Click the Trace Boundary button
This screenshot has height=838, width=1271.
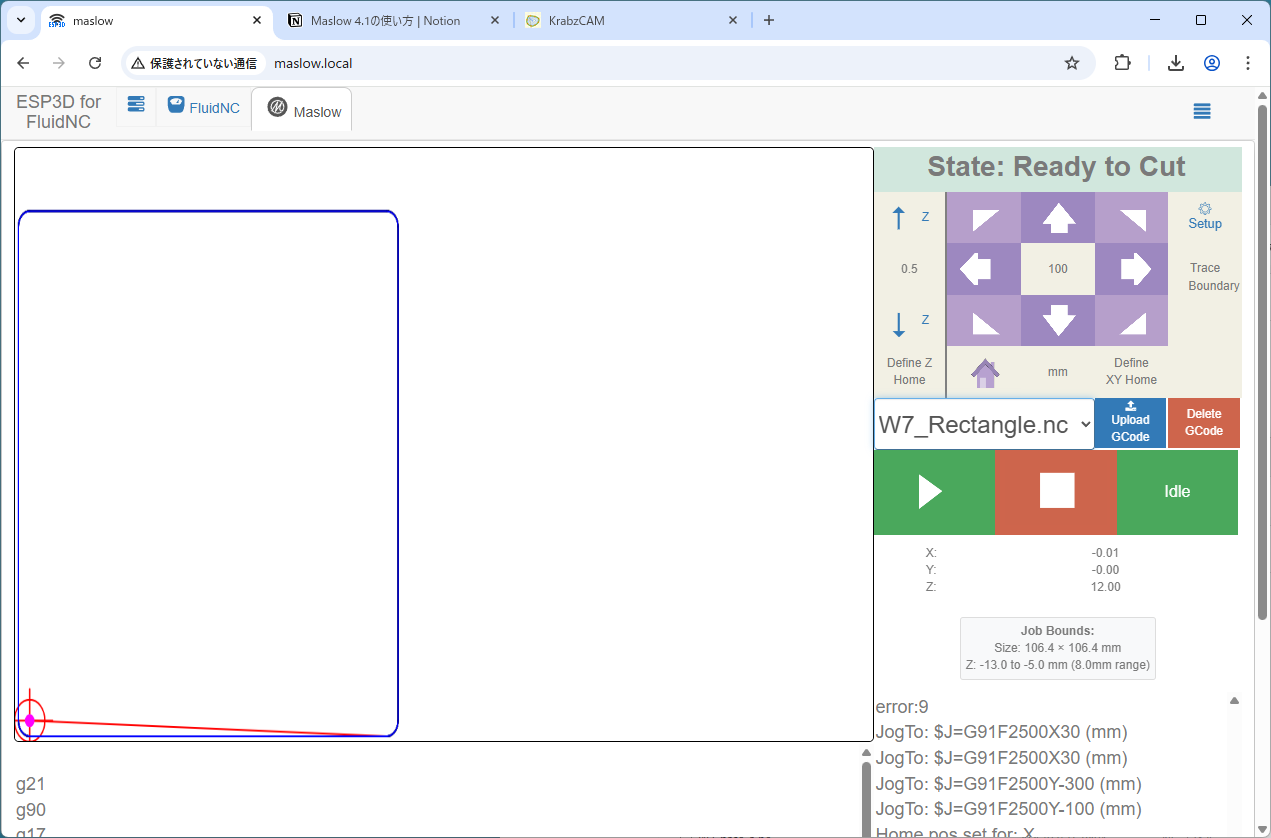tap(1213, 277)
